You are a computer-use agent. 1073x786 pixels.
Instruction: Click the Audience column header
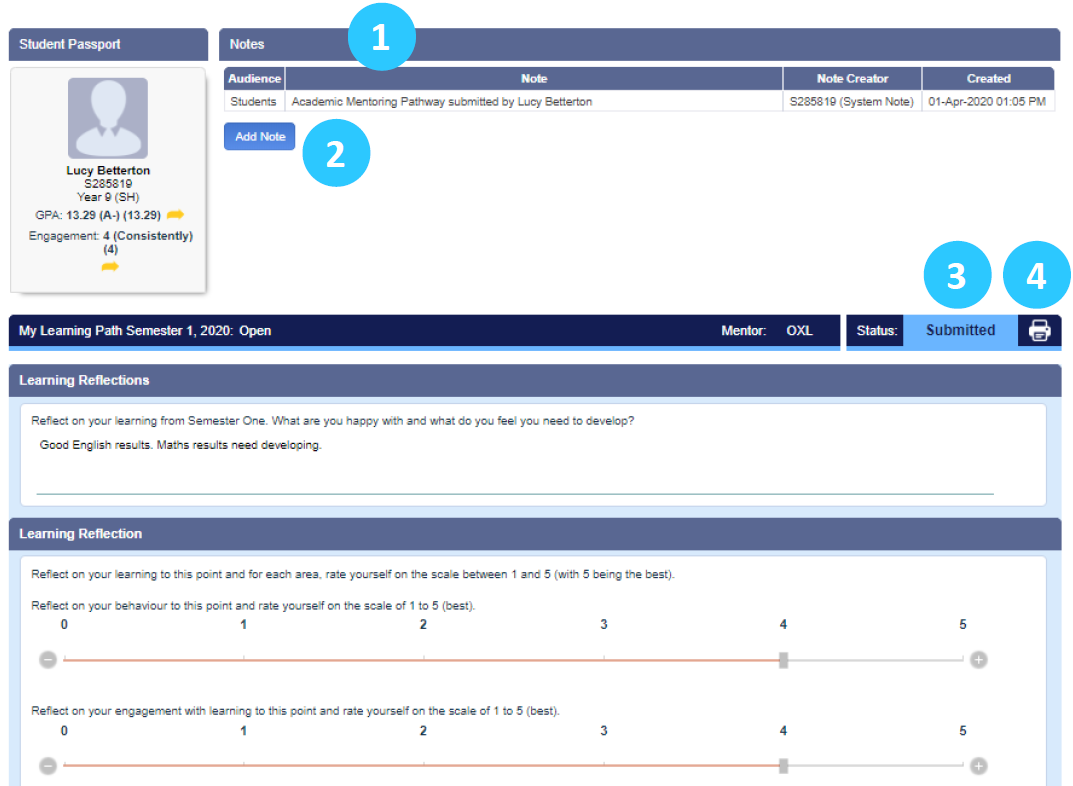point(255,79)
